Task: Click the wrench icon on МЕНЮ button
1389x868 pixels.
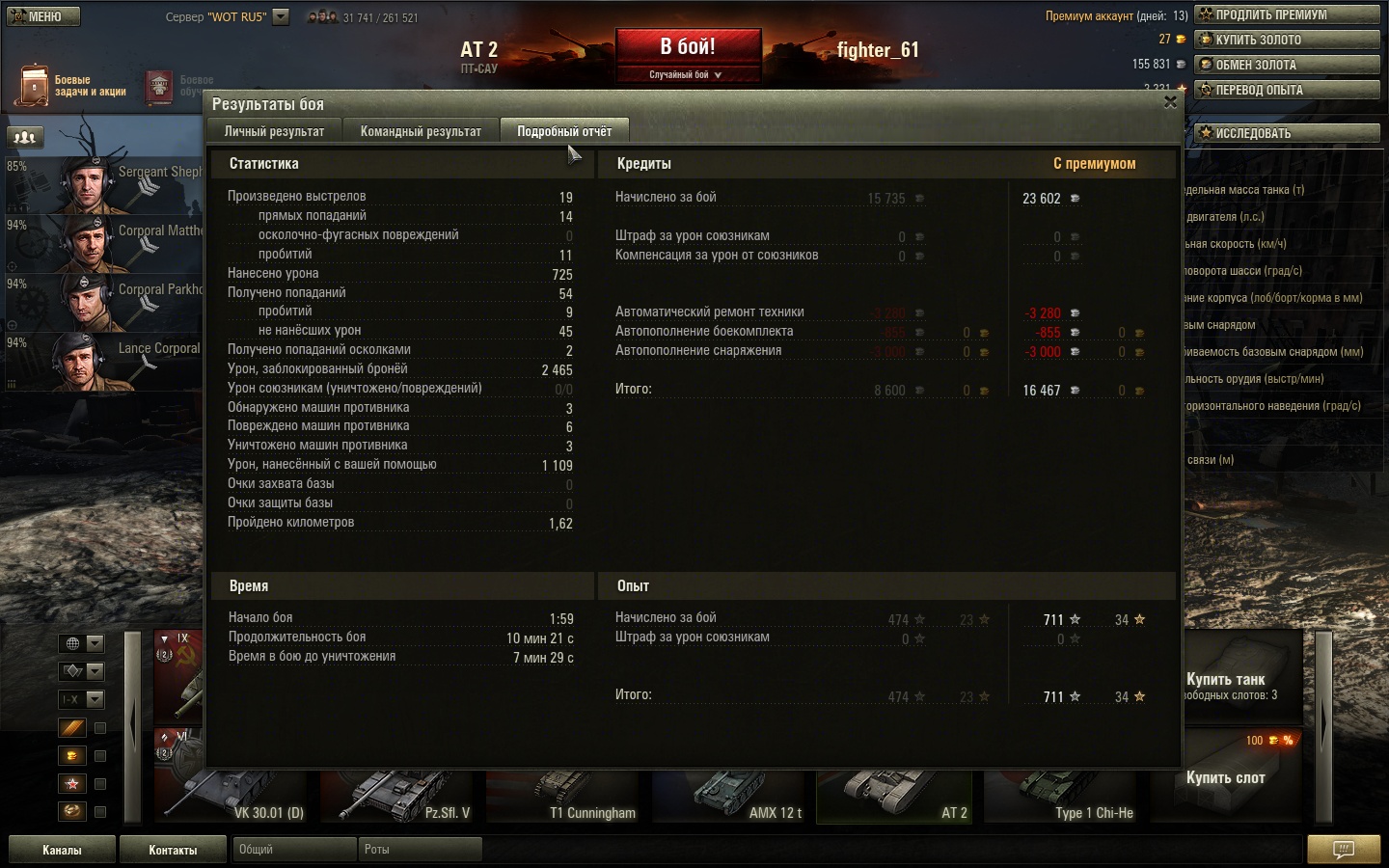Action: (17, 16)
